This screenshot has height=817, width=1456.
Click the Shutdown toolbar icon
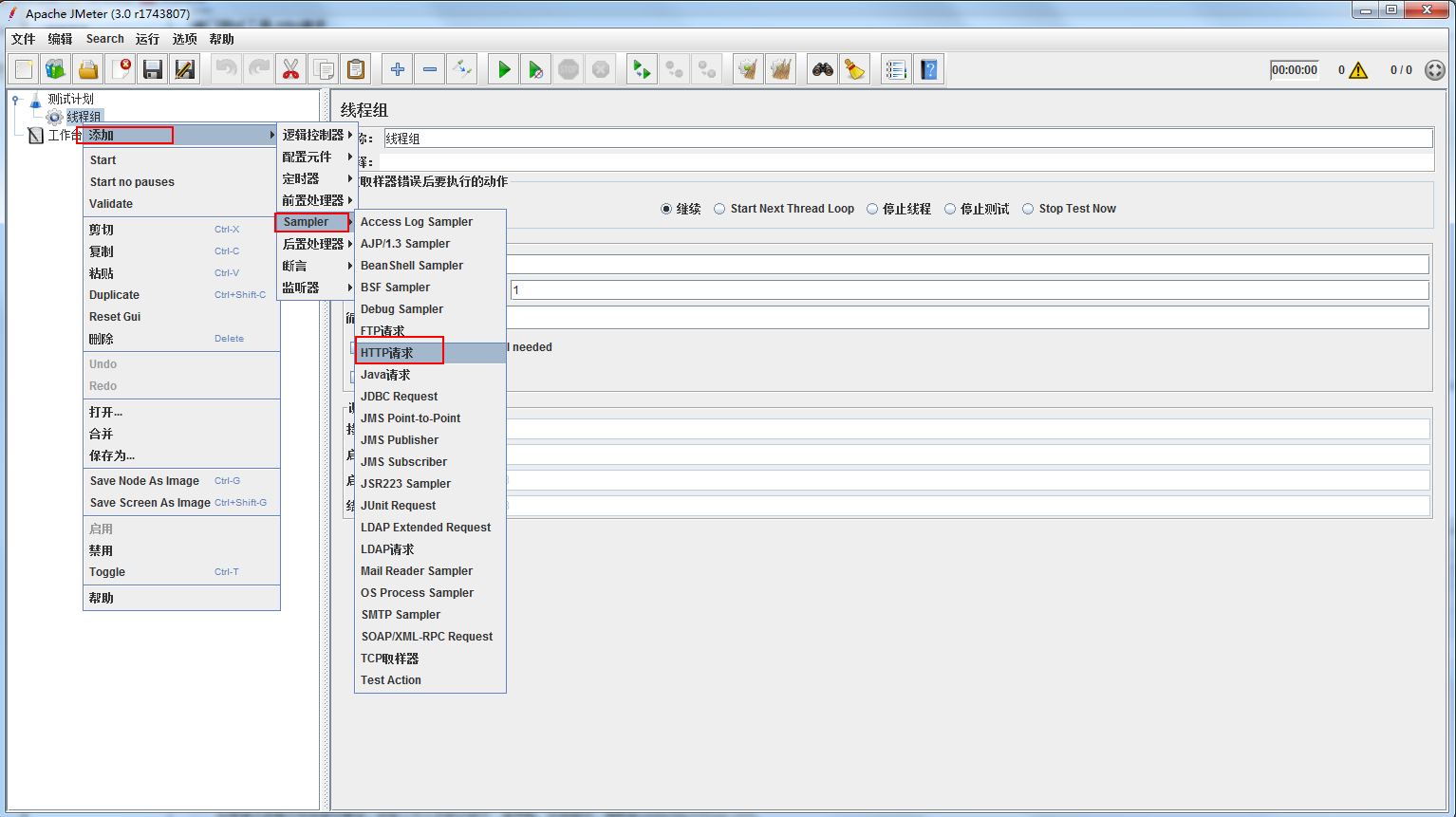click(x=601, y=69)
